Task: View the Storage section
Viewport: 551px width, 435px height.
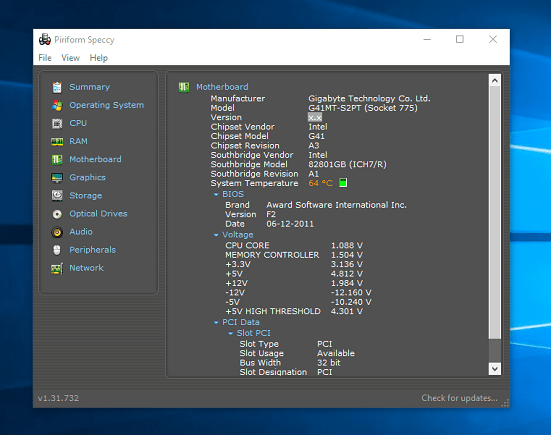Action: coord(86,196)
